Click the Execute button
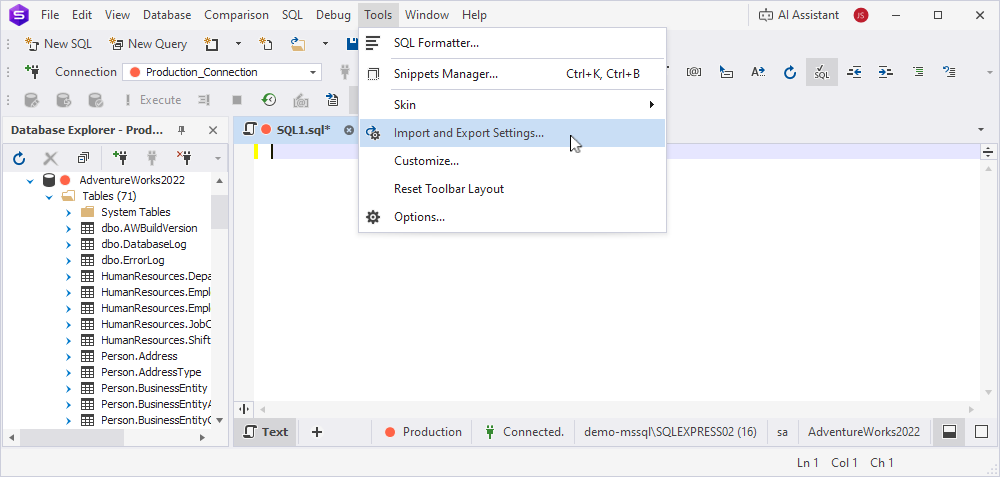Viewport: 1000px width, 477px height. tap(153, 100)
